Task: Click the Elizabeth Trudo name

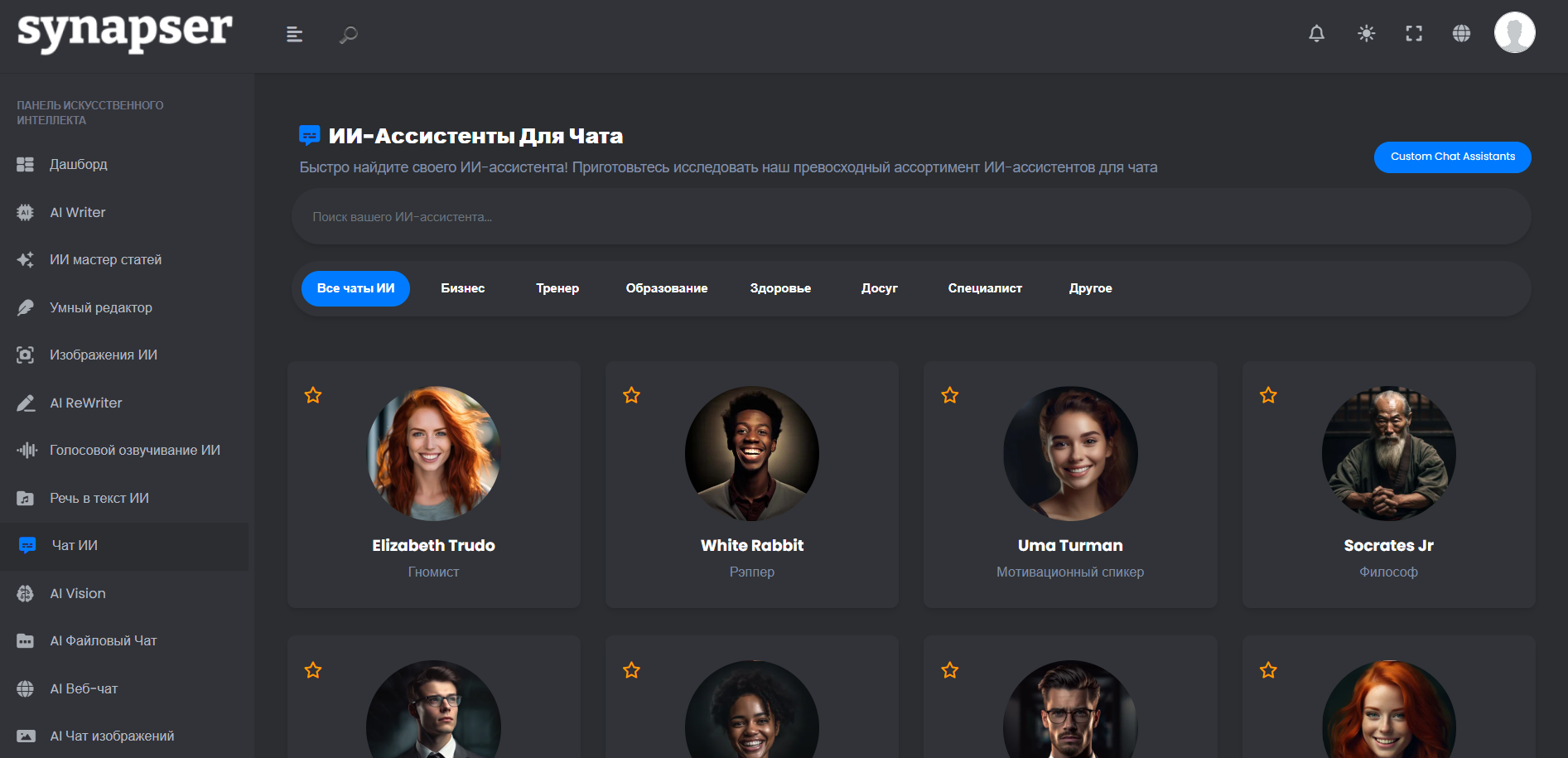Action: tap(434, 546)
